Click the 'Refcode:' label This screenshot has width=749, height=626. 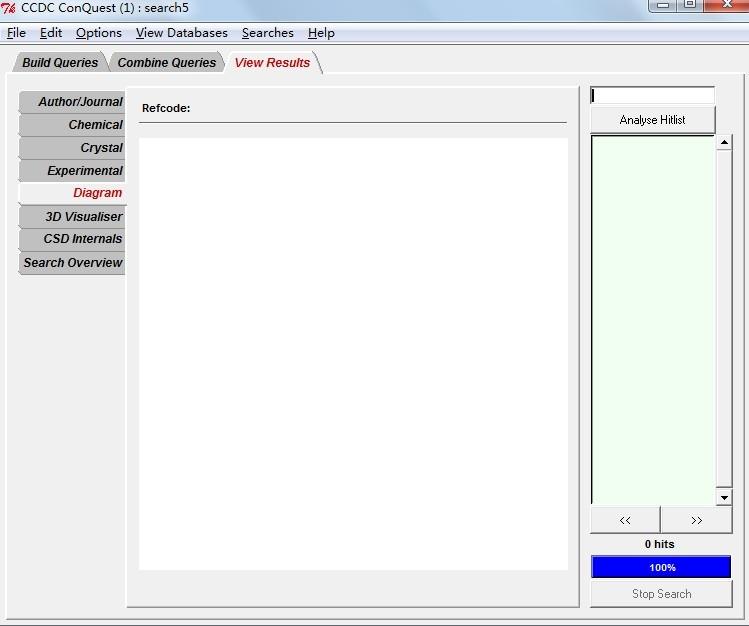point(166,108)
